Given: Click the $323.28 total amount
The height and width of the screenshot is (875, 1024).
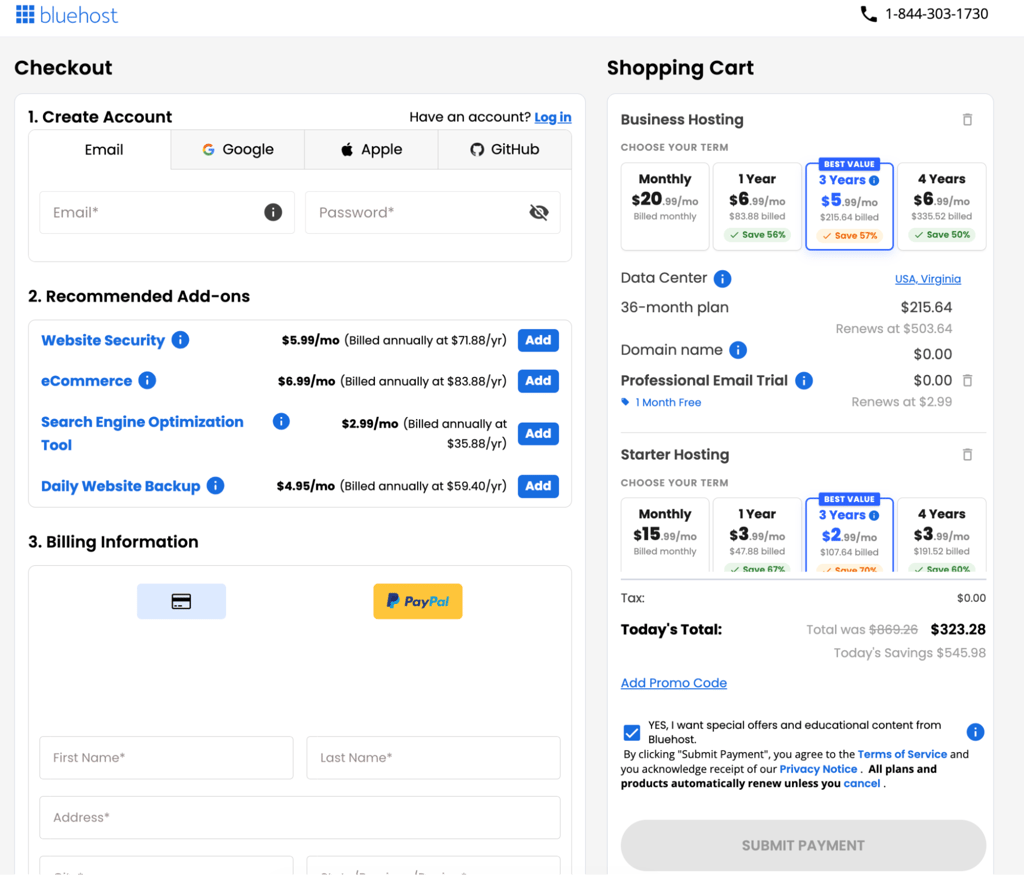Looking at the screenshot, I should click(958, 629).
